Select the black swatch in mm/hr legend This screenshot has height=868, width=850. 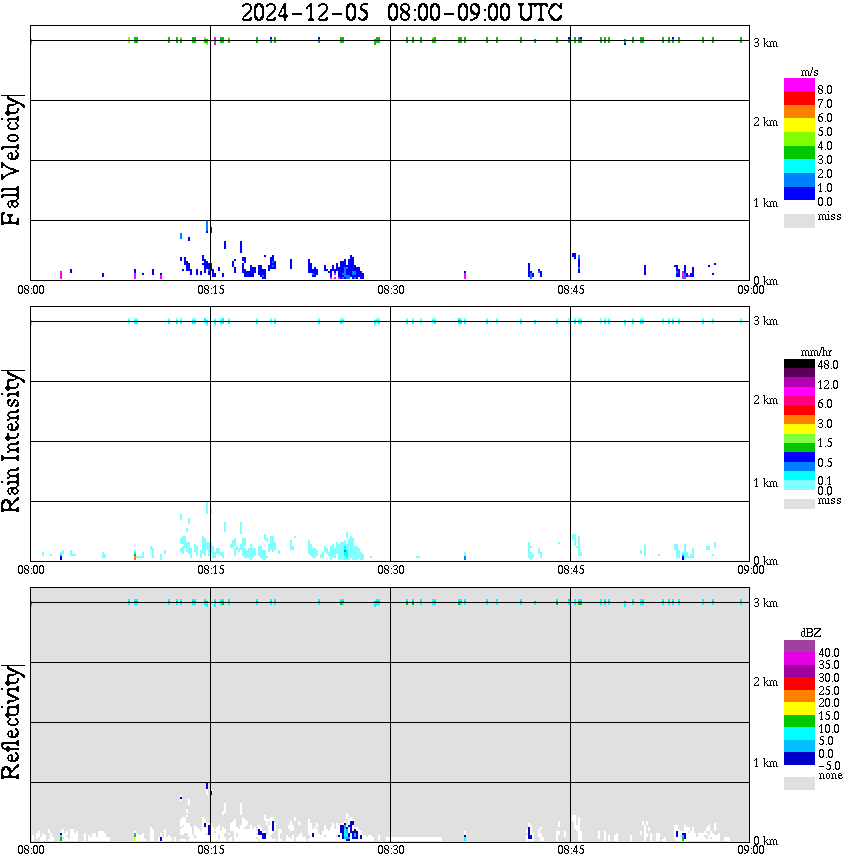[x=799, y=364]
